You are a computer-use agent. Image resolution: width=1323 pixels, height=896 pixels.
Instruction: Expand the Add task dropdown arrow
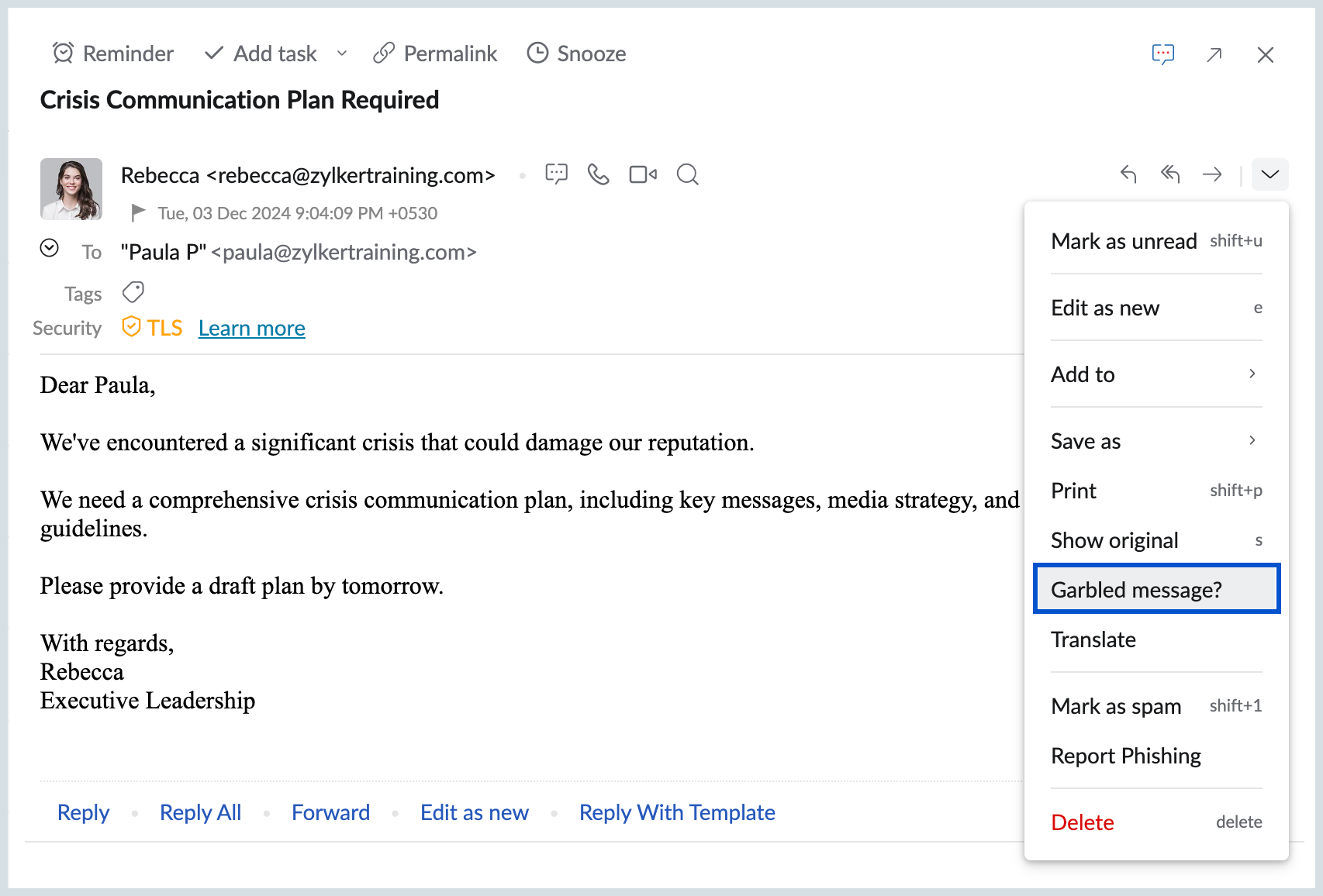coord(342,53)
